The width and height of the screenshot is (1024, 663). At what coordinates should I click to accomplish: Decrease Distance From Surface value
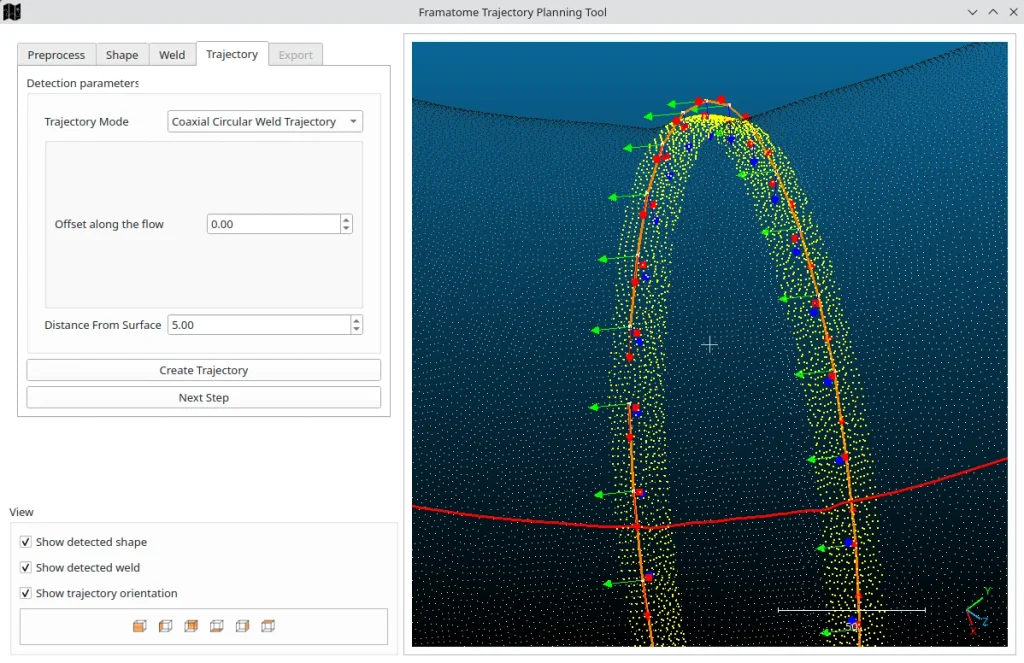click(x=356, y=329)
